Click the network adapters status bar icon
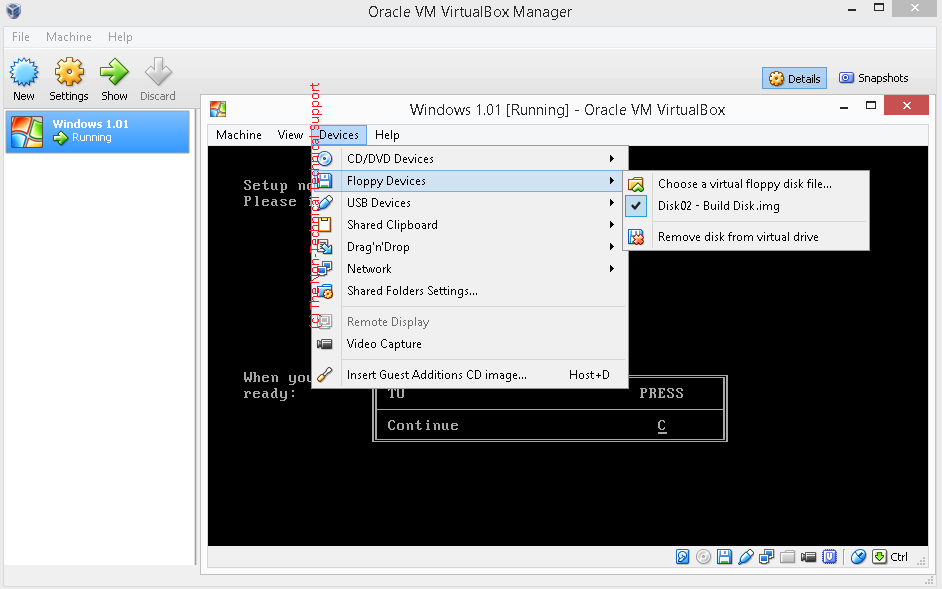 click(x=767, y=557)
